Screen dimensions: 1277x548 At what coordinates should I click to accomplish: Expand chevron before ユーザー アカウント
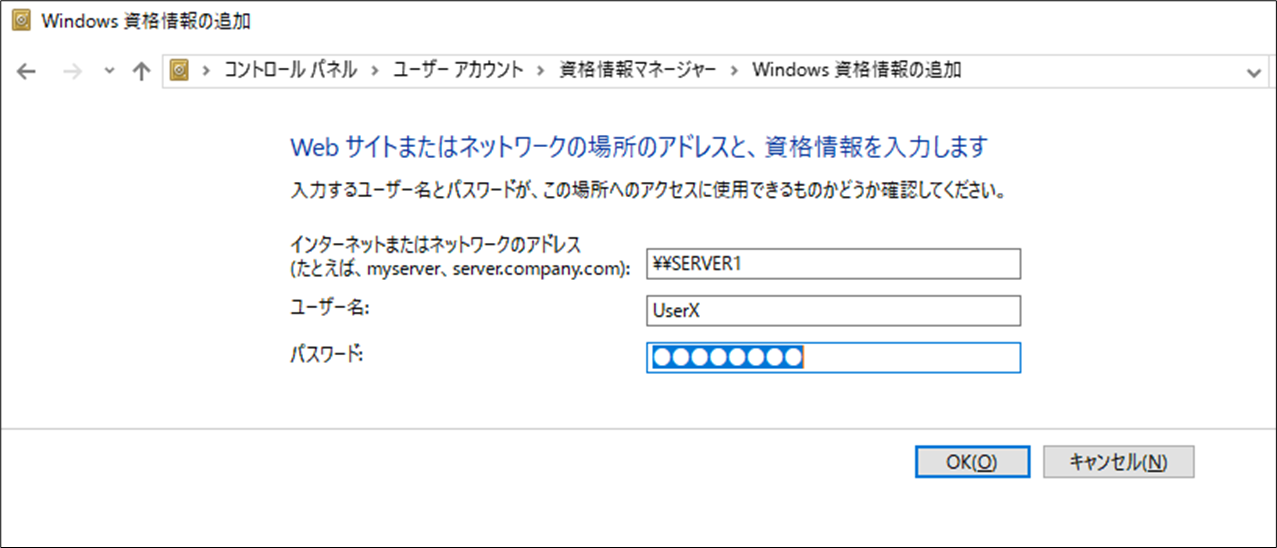point(376,70)
